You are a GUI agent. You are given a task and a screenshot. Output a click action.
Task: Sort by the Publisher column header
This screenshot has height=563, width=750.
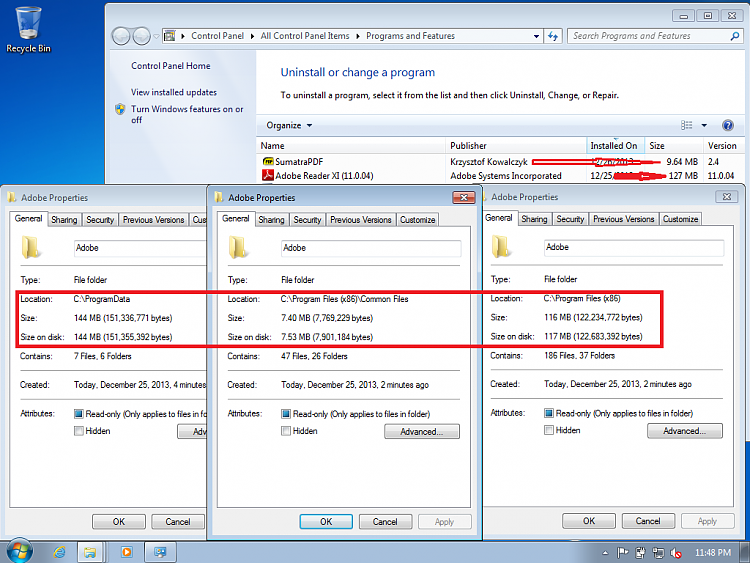[516, 145]
